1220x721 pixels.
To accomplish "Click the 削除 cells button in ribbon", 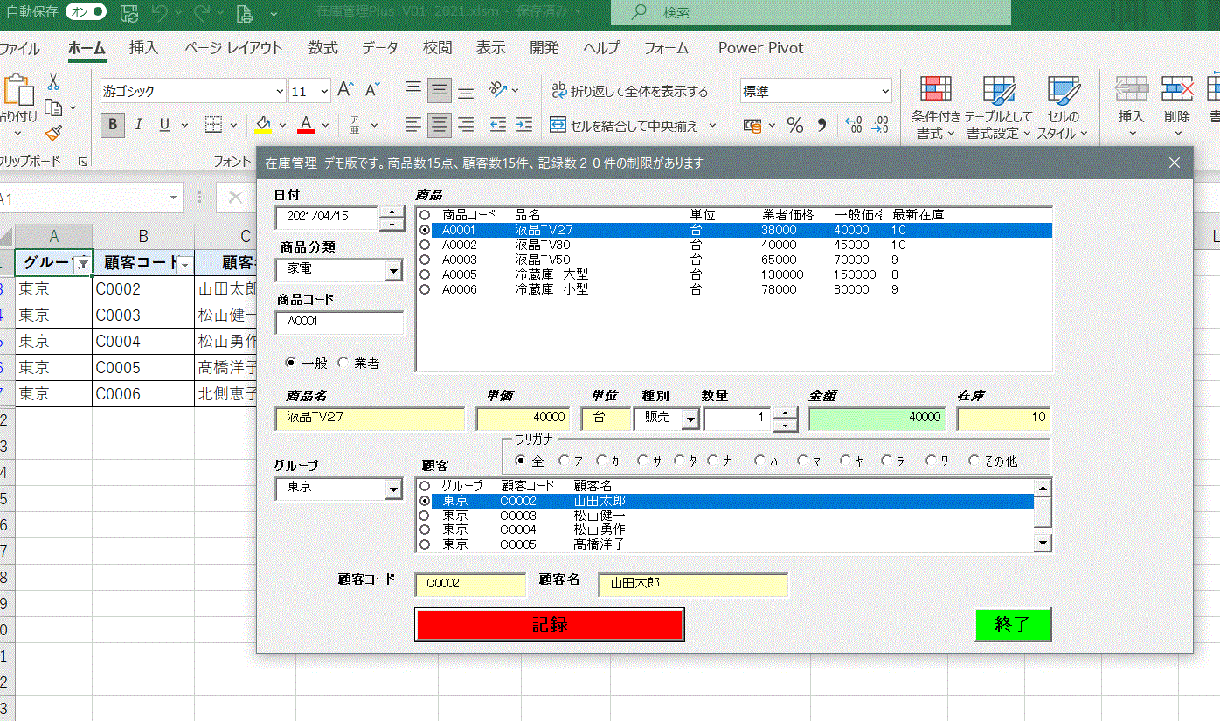I will pos(1177,108).
